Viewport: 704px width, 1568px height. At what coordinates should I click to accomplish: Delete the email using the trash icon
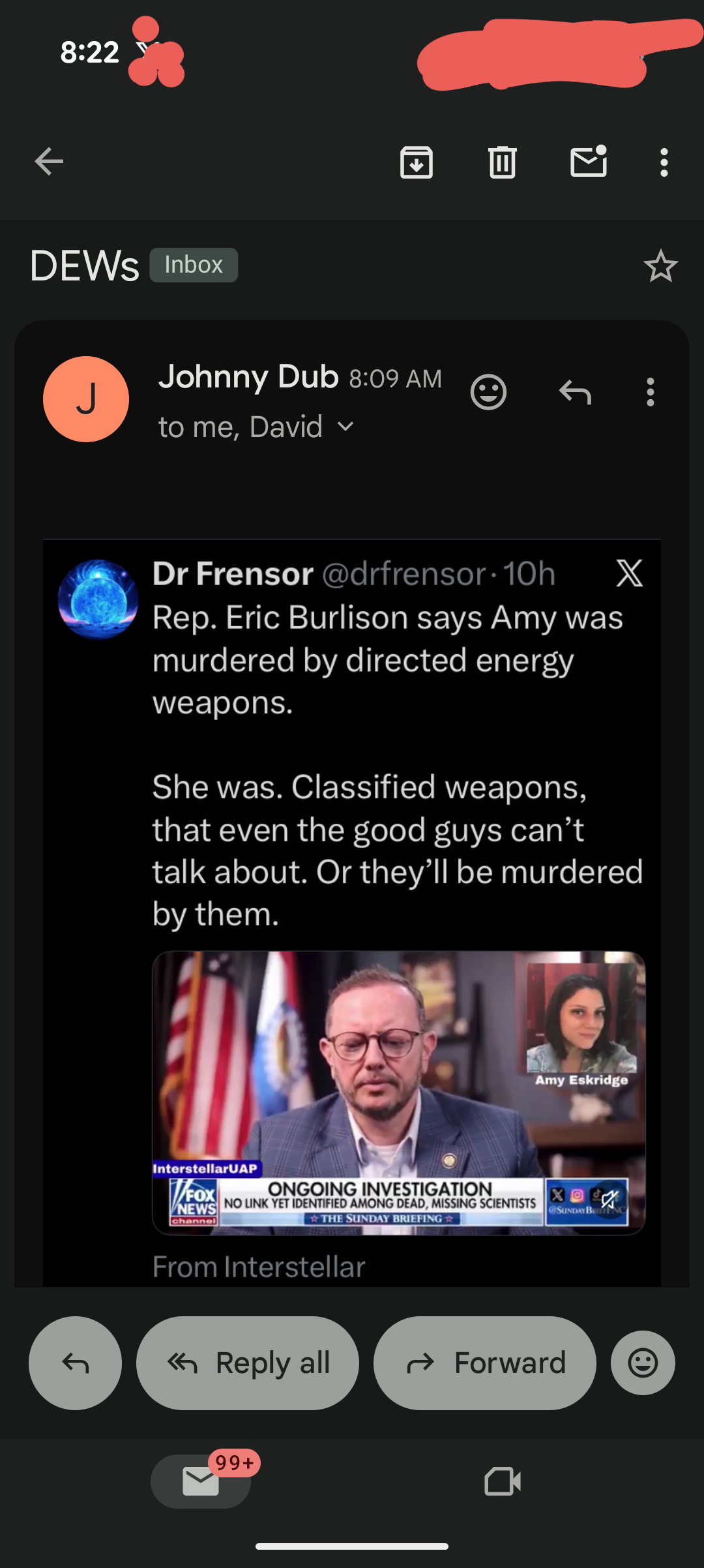tap(503, 162)
